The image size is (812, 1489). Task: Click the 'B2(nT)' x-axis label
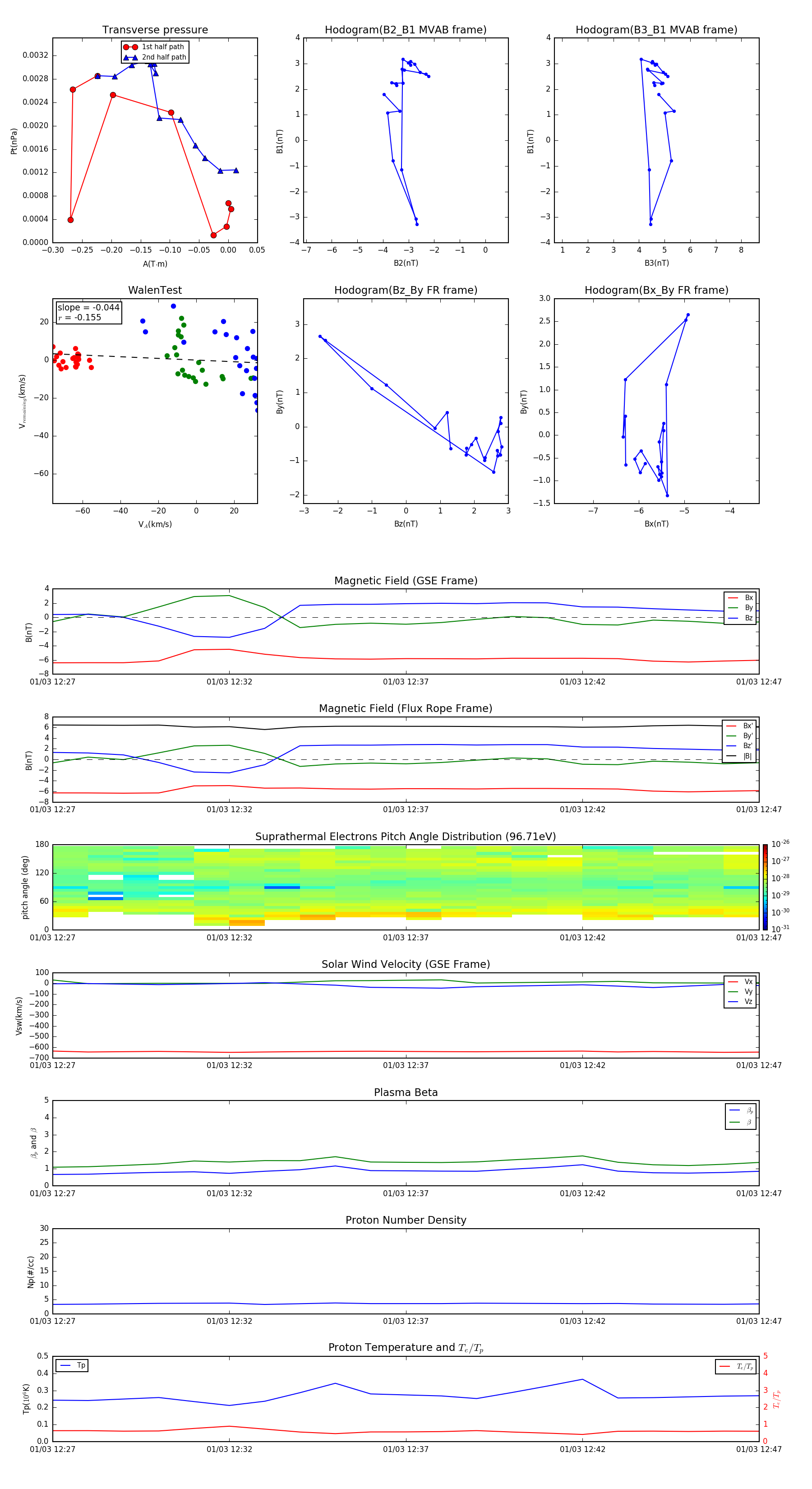tap(406, 263)
